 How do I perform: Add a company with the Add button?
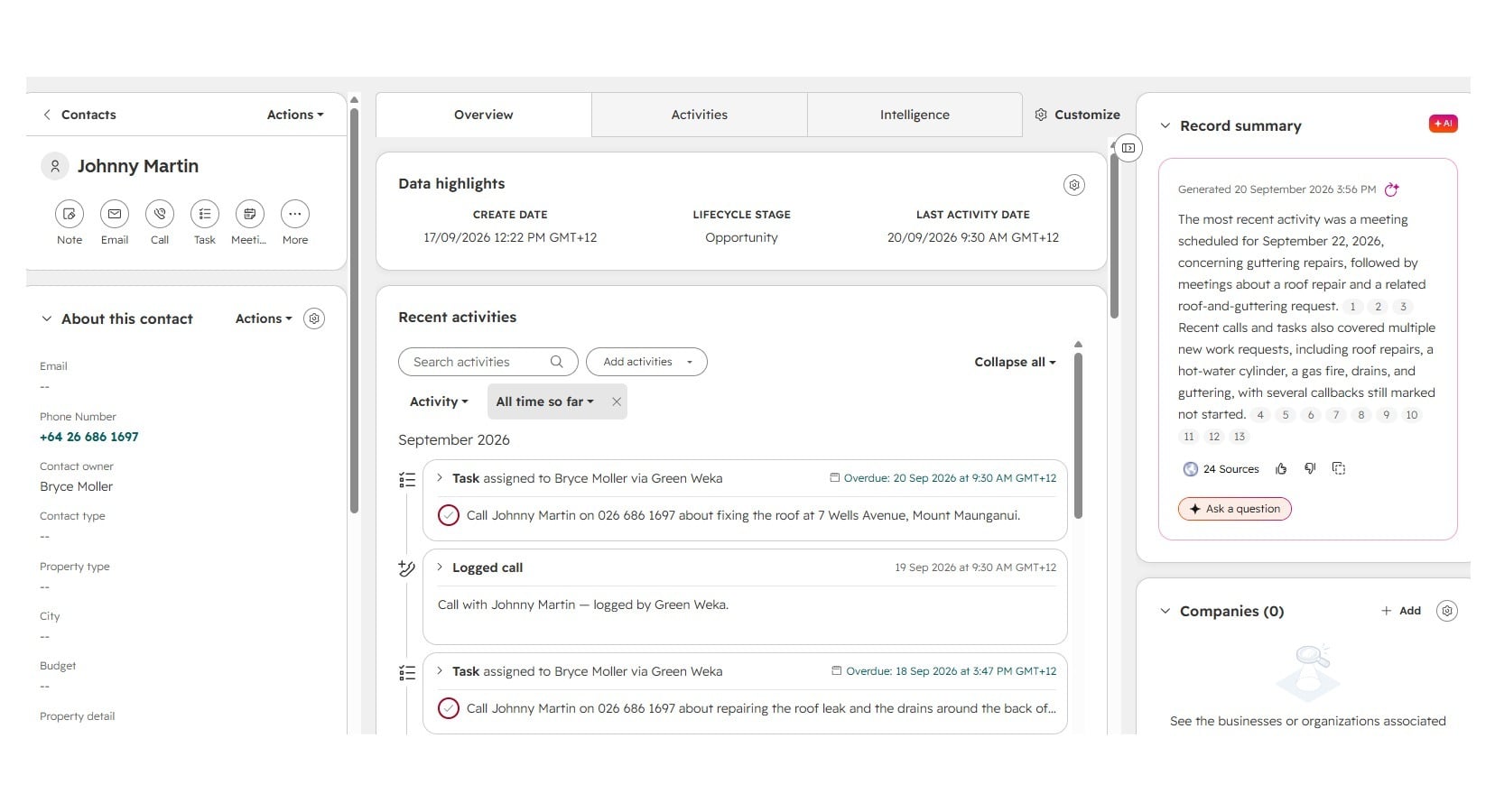click(1401, 611)
